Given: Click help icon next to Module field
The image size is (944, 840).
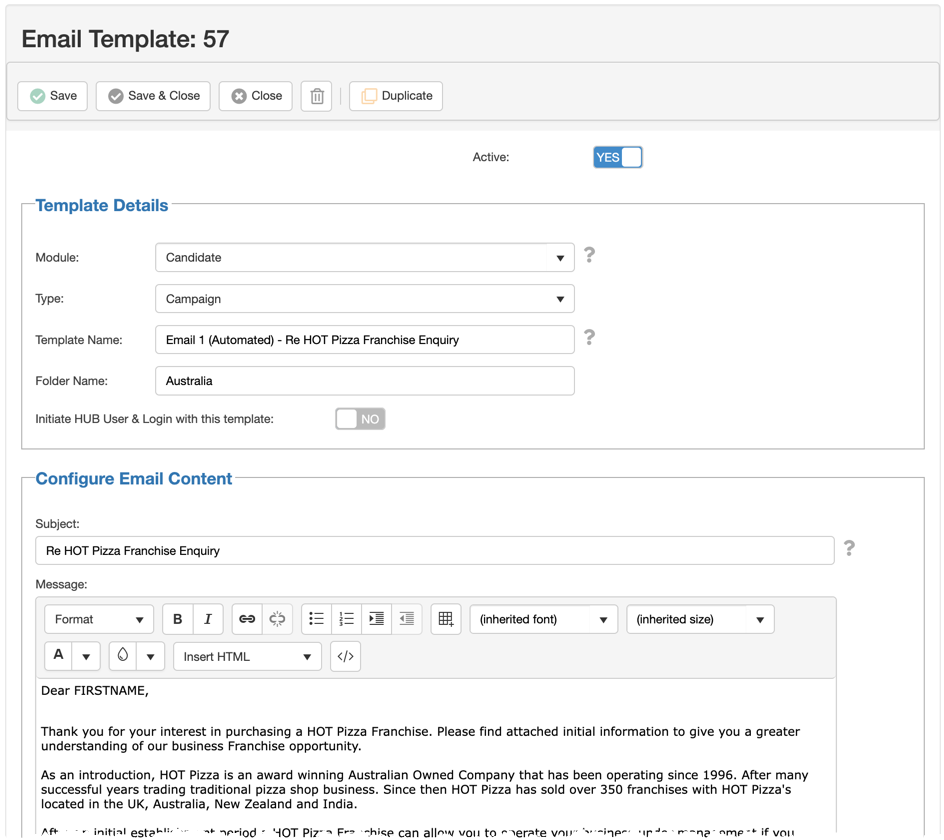Looking at the screenshot, I should tap(589, 255).
